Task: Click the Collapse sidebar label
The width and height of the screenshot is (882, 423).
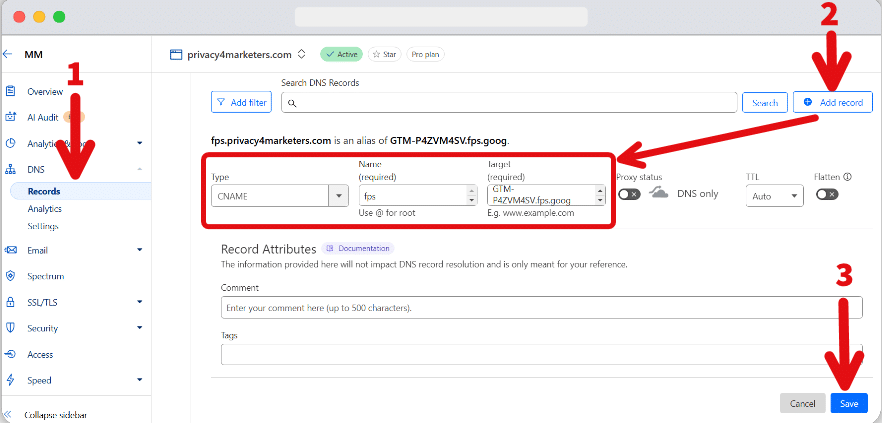Action: (x=55, y=415)
